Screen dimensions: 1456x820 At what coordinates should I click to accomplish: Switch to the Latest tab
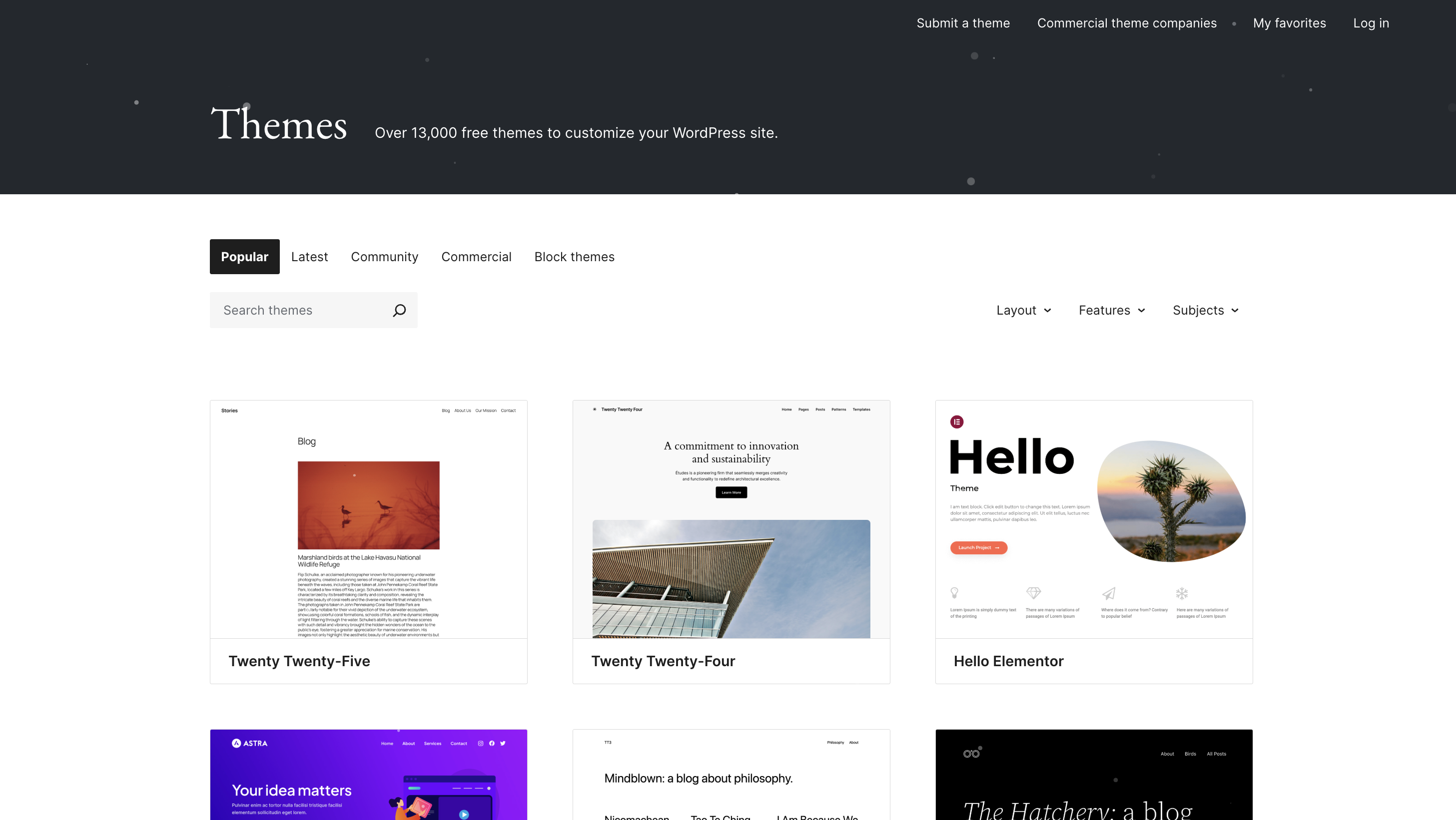(x=309, y=256)
